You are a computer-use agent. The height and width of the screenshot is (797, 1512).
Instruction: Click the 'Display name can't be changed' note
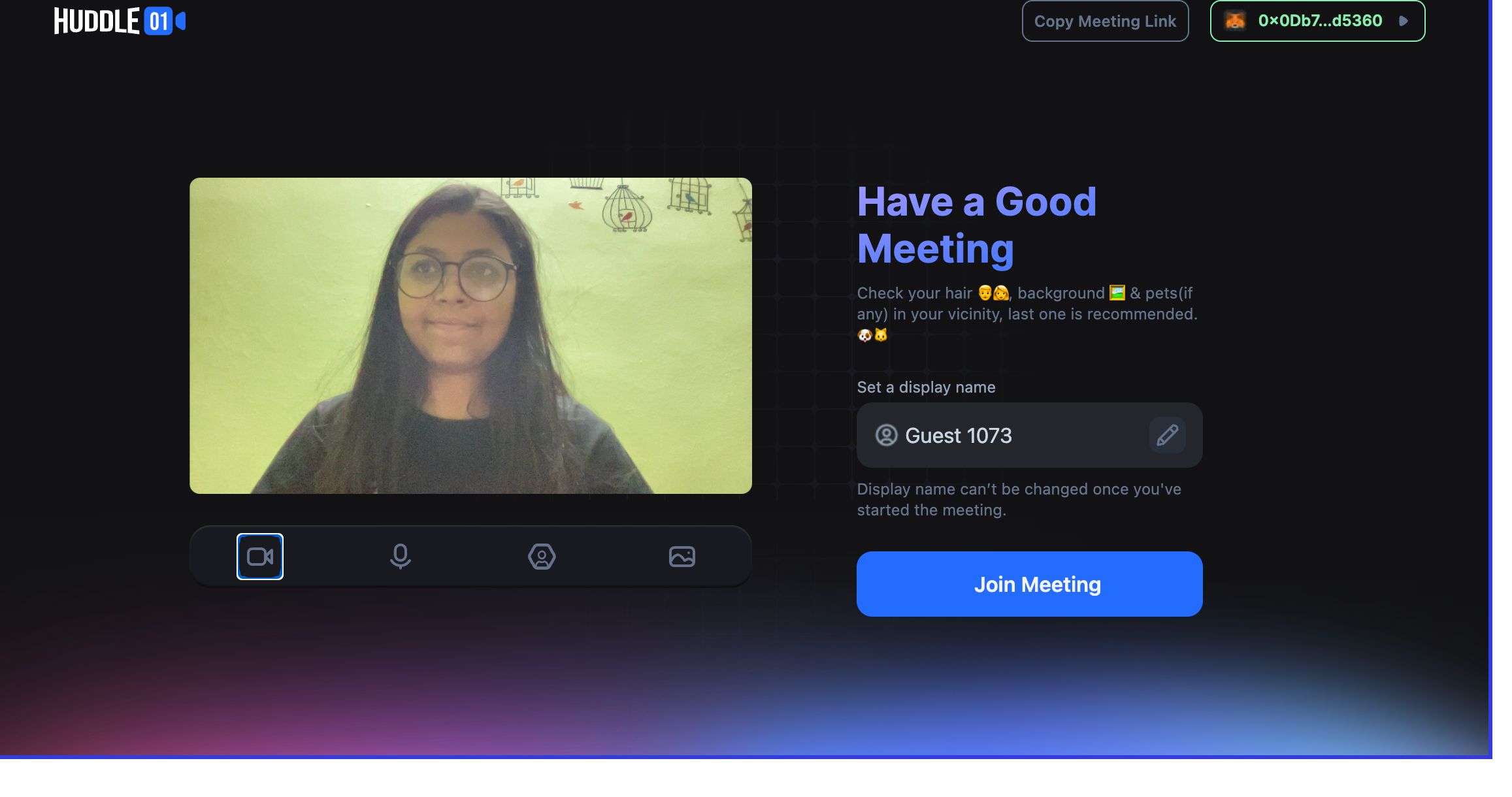pyautogui.click(x=1019, y=500)
